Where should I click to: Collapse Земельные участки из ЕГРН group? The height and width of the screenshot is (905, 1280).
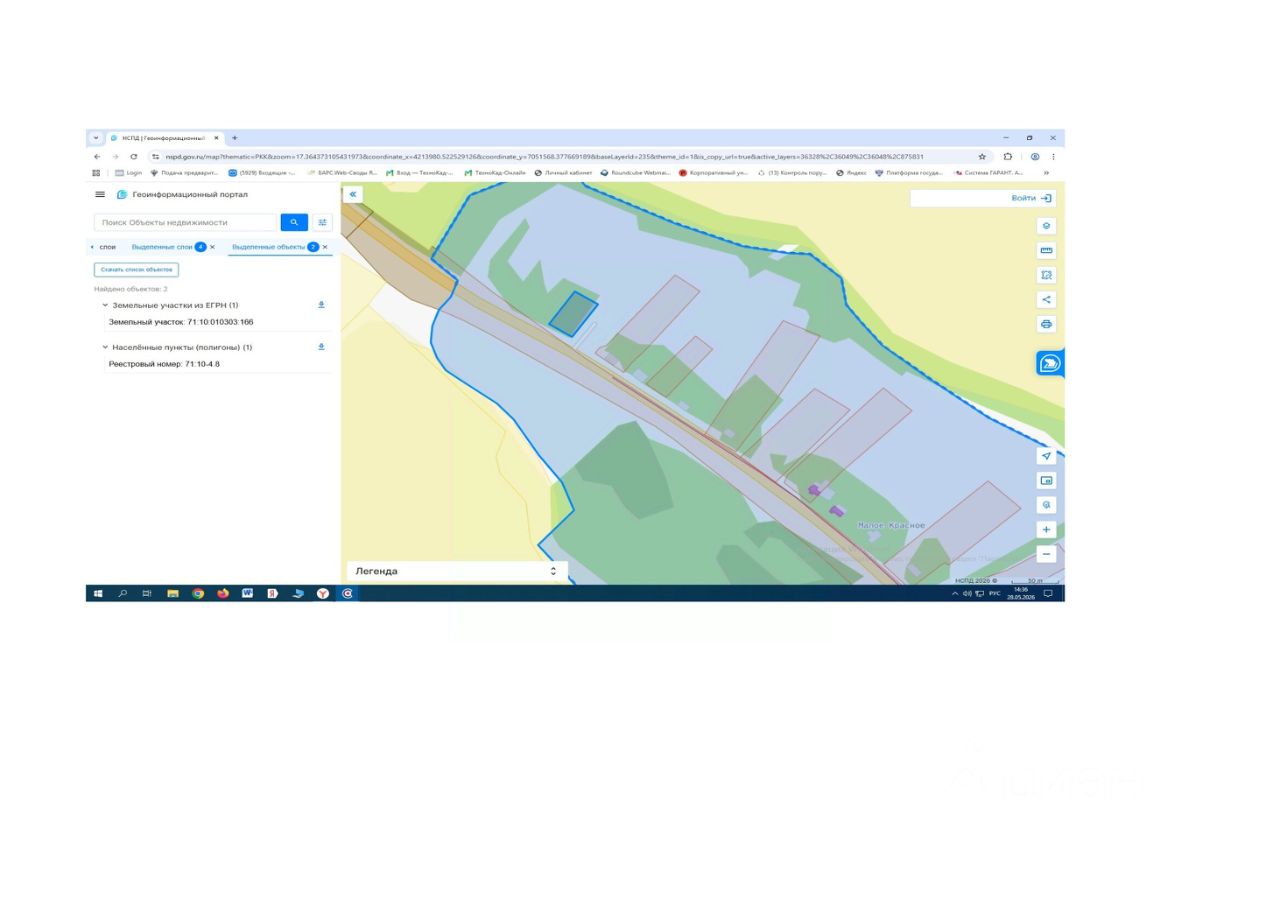point(105,305)
